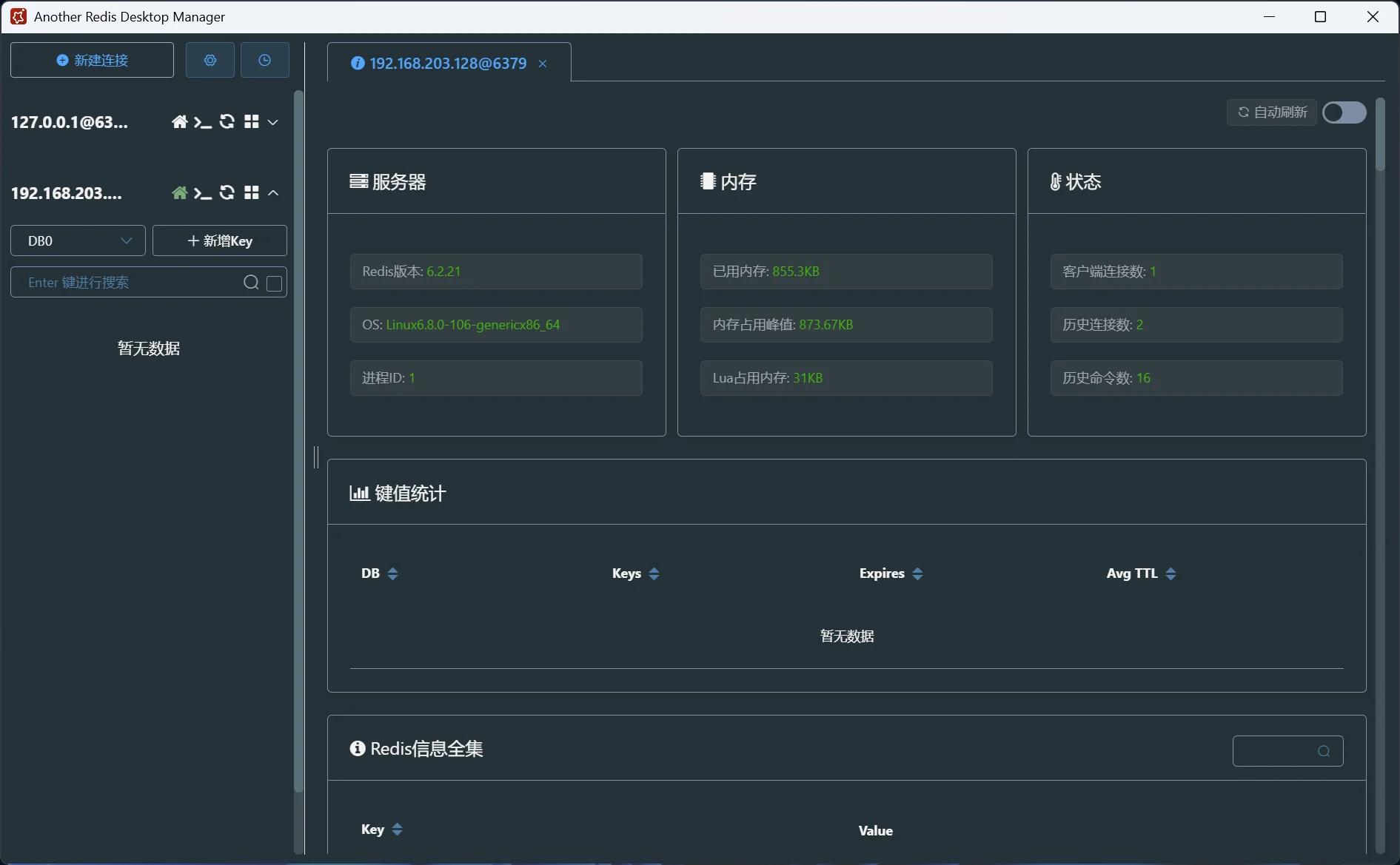Open home for 127.0.0.1 connection
Screen dimensions: 1400x865
179,122
